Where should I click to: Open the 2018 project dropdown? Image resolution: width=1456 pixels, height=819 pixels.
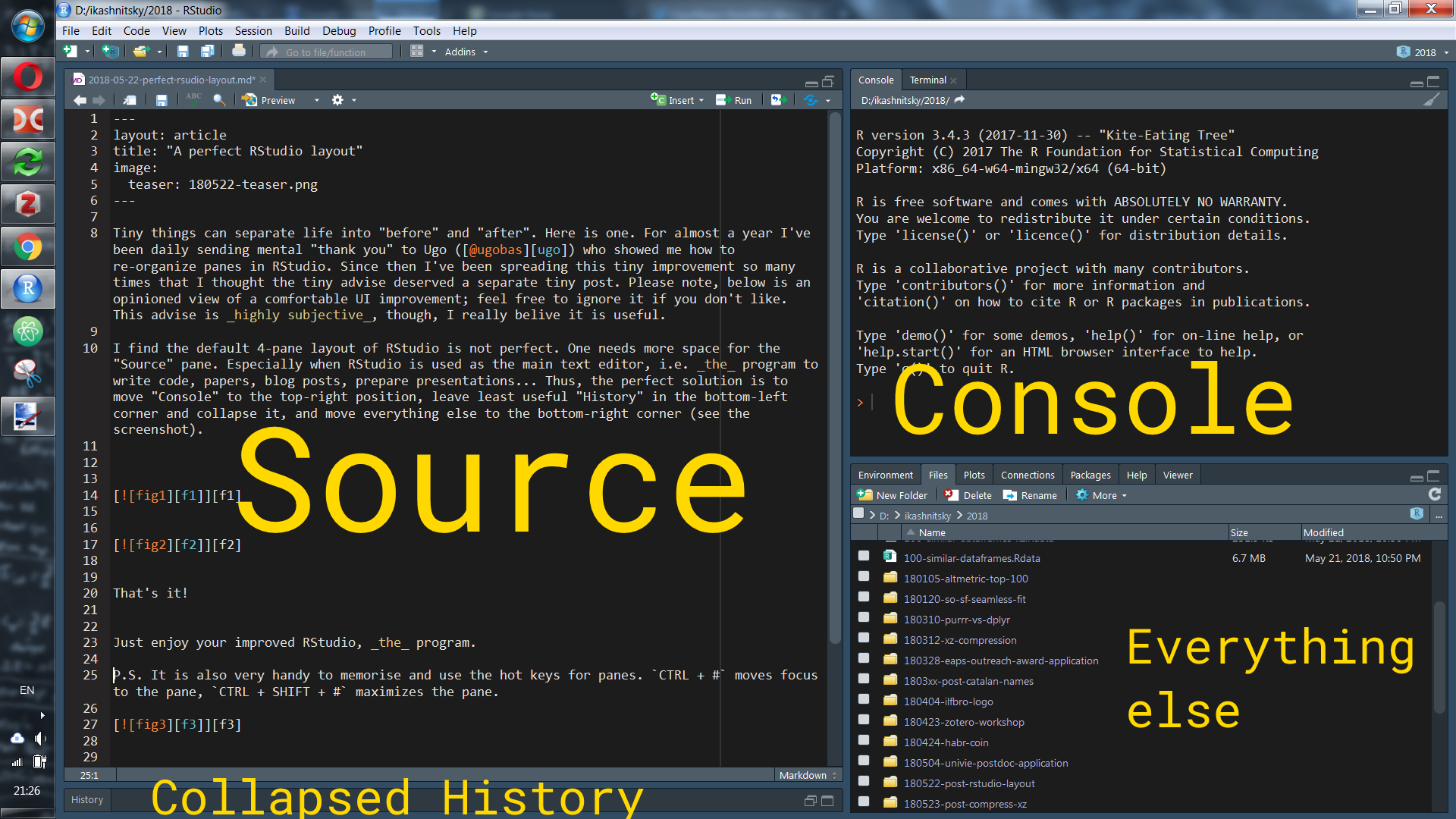pyautogui.click(x=1423, y=52)
